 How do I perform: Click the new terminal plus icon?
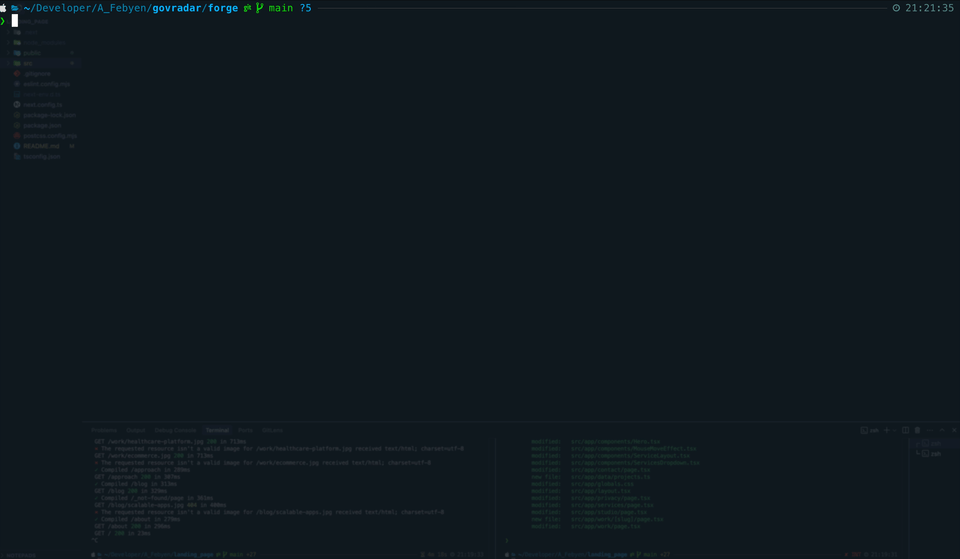point(886,430)
